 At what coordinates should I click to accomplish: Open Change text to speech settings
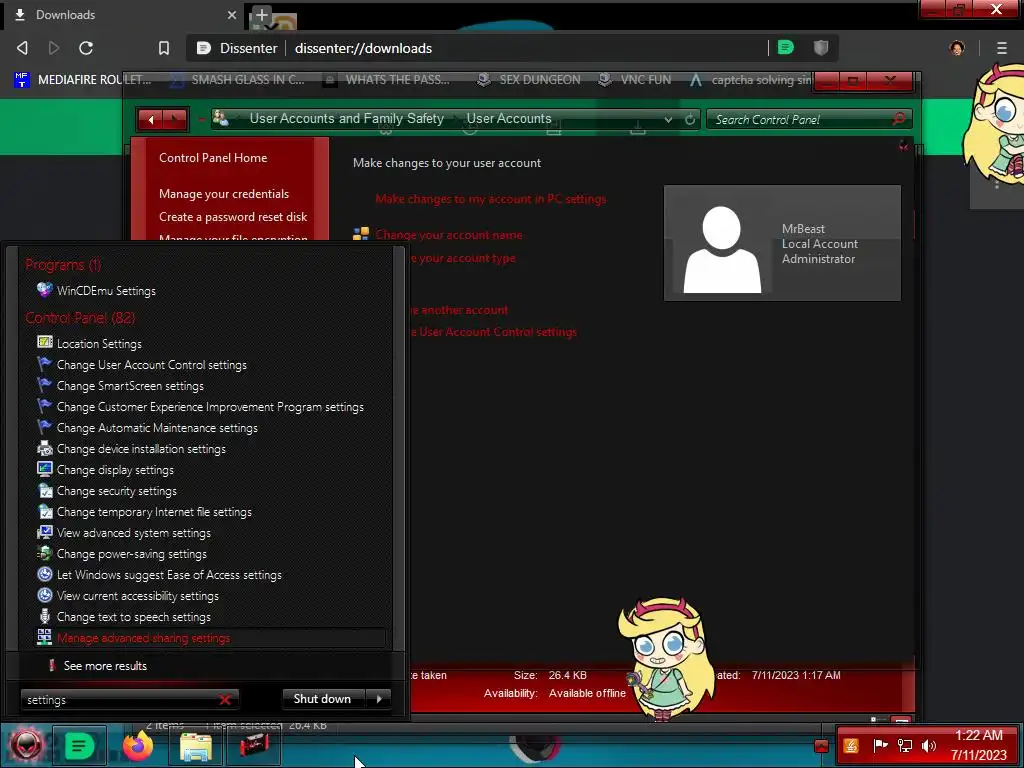124,616
